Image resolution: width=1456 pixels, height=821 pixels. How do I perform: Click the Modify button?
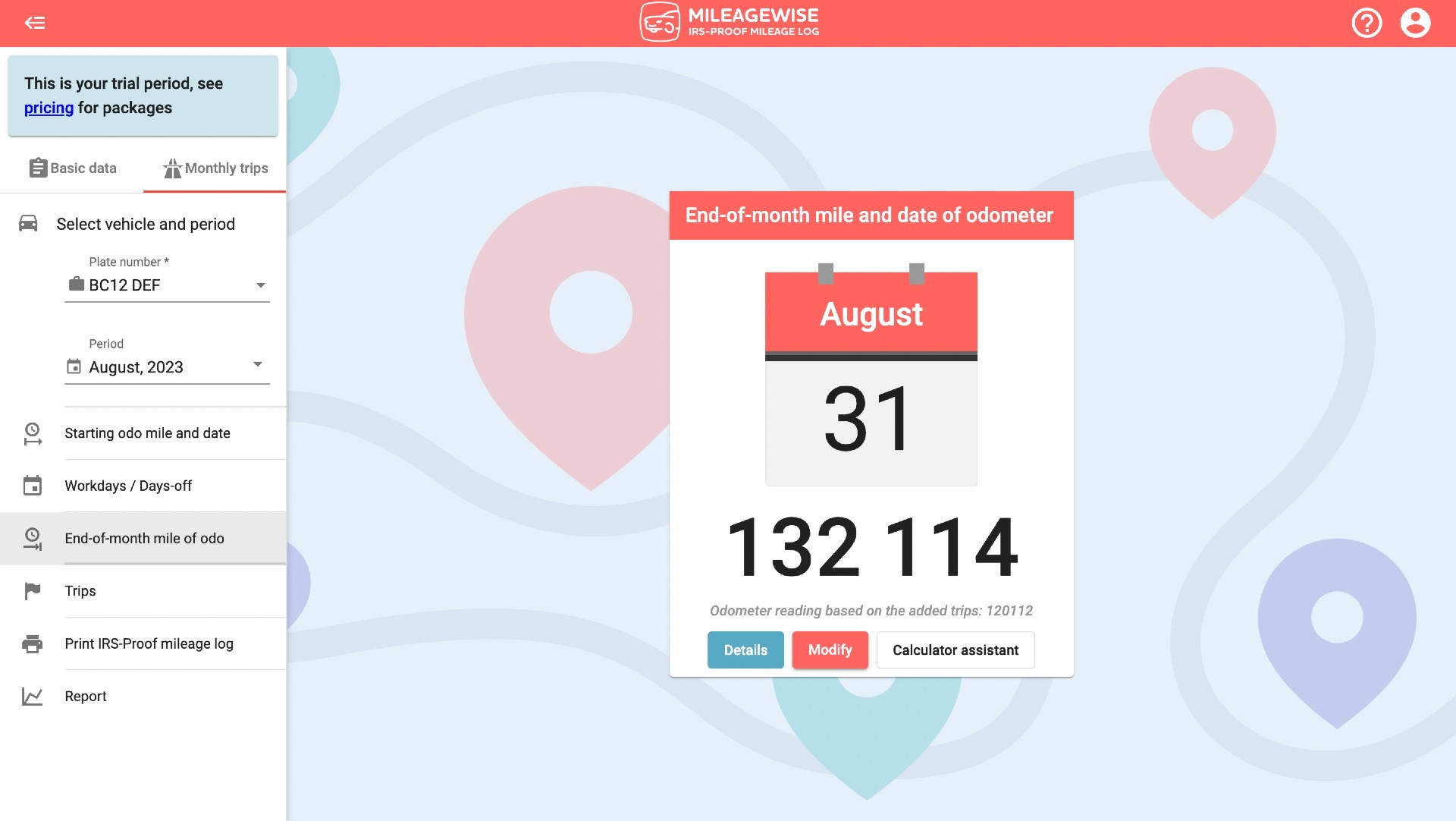coord(830,649)
